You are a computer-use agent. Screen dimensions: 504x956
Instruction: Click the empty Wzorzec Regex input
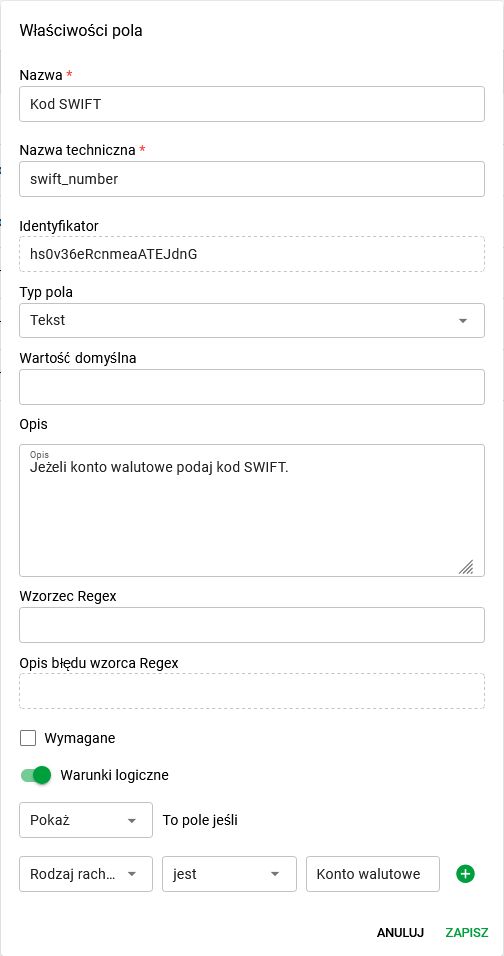[252, 624]
